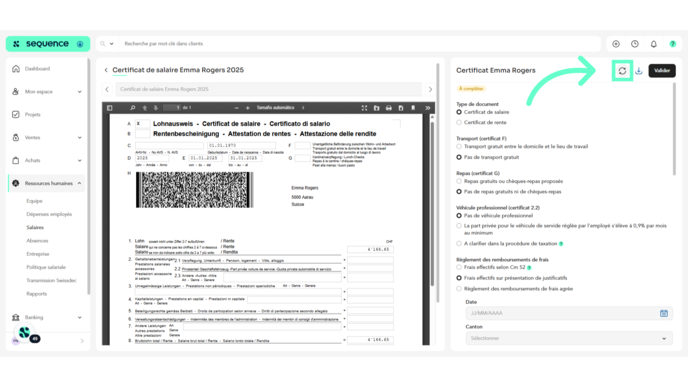Download the certificate using the blue download icon
The image size is (688, 387).
(639, 71)
